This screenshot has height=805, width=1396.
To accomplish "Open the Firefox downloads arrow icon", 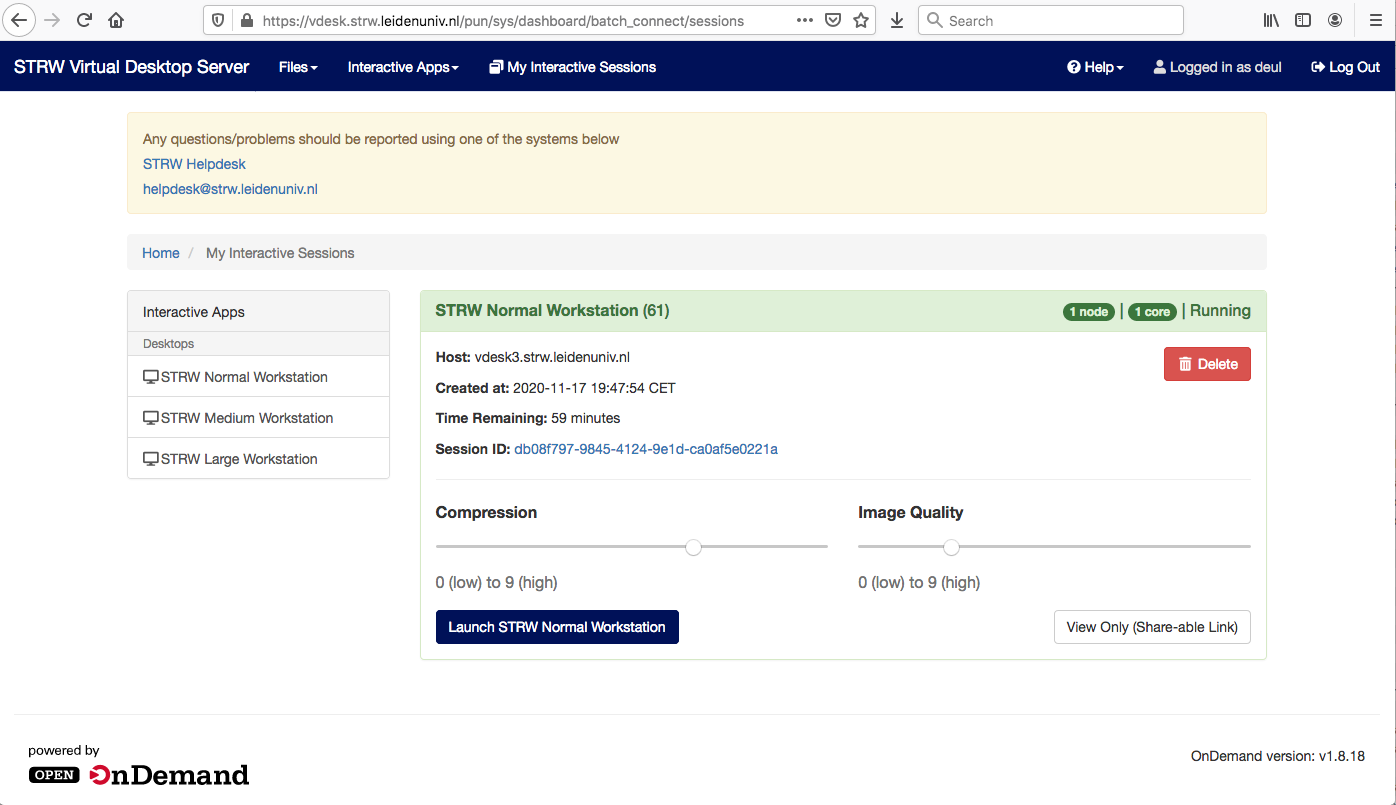I will 896,20.
